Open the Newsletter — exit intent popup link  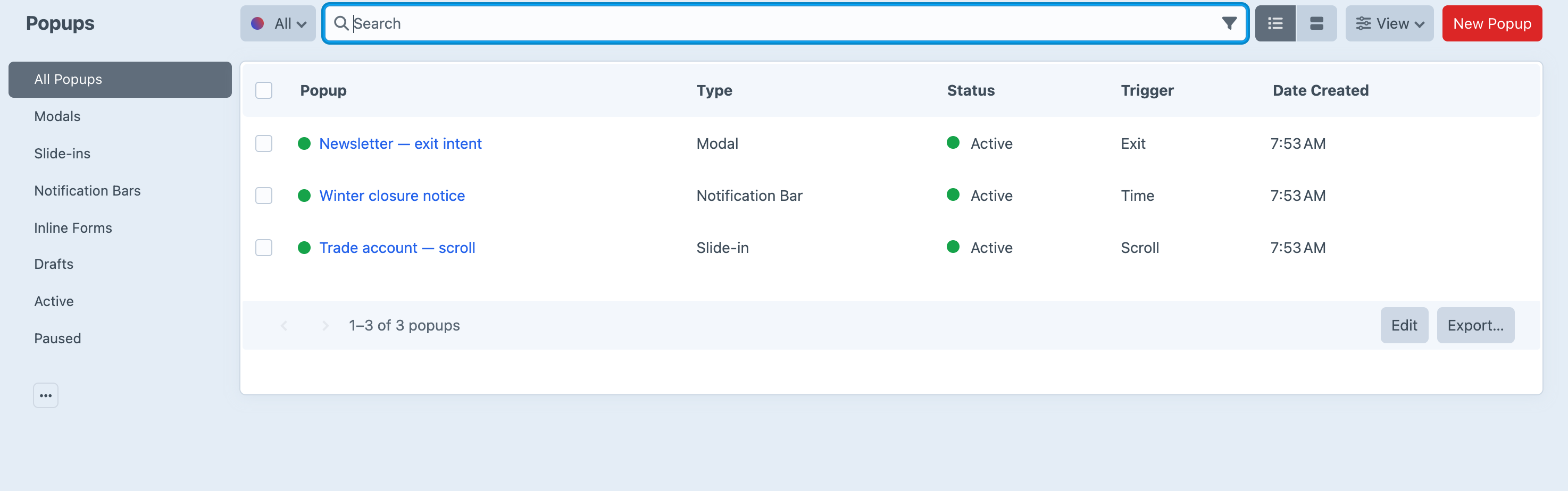(401, 143)
